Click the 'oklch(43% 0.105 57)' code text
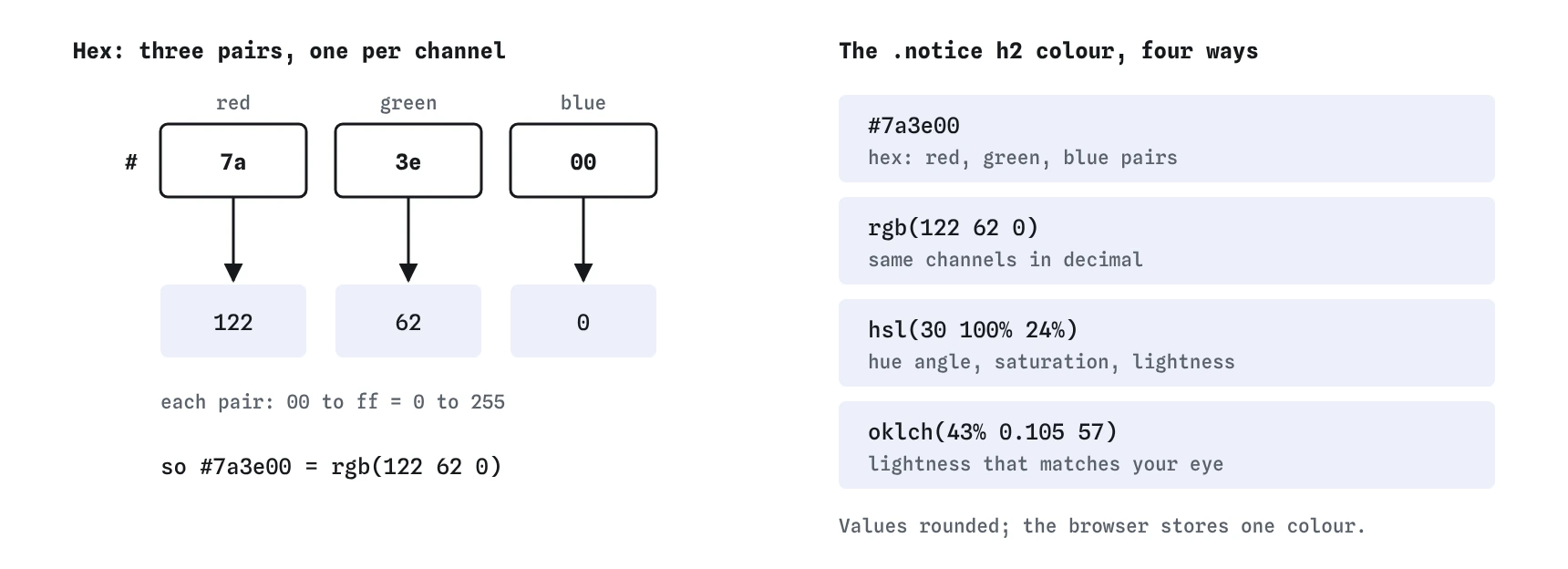Screen dimensions: 1568x569 [x=993, y=432]
